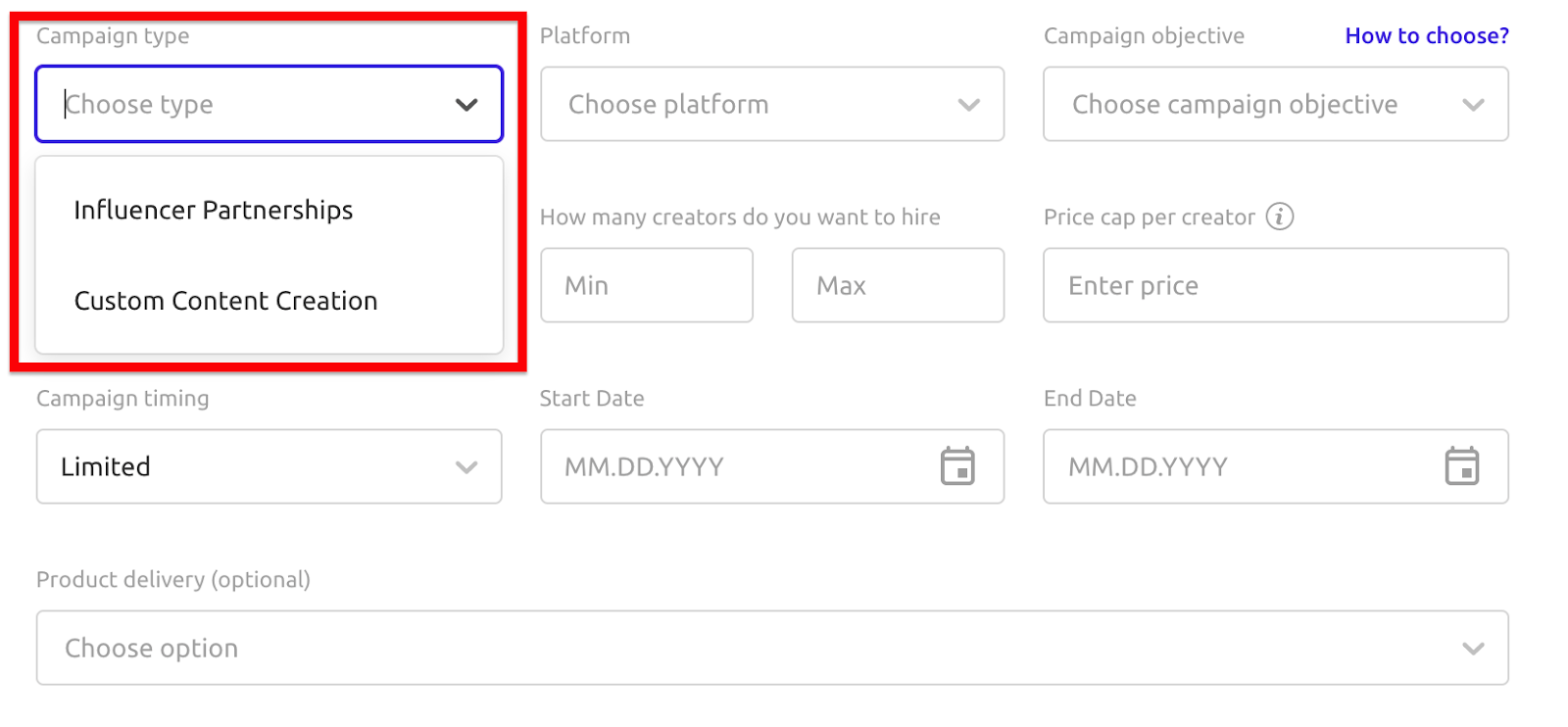Click the Start Date MM.DD.YYYY field
This screenshot has width=1568, height=727.
[772, 466]
